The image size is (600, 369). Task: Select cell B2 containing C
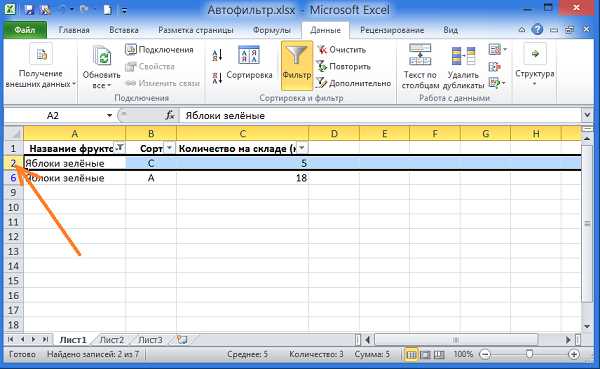click(151, 163)
